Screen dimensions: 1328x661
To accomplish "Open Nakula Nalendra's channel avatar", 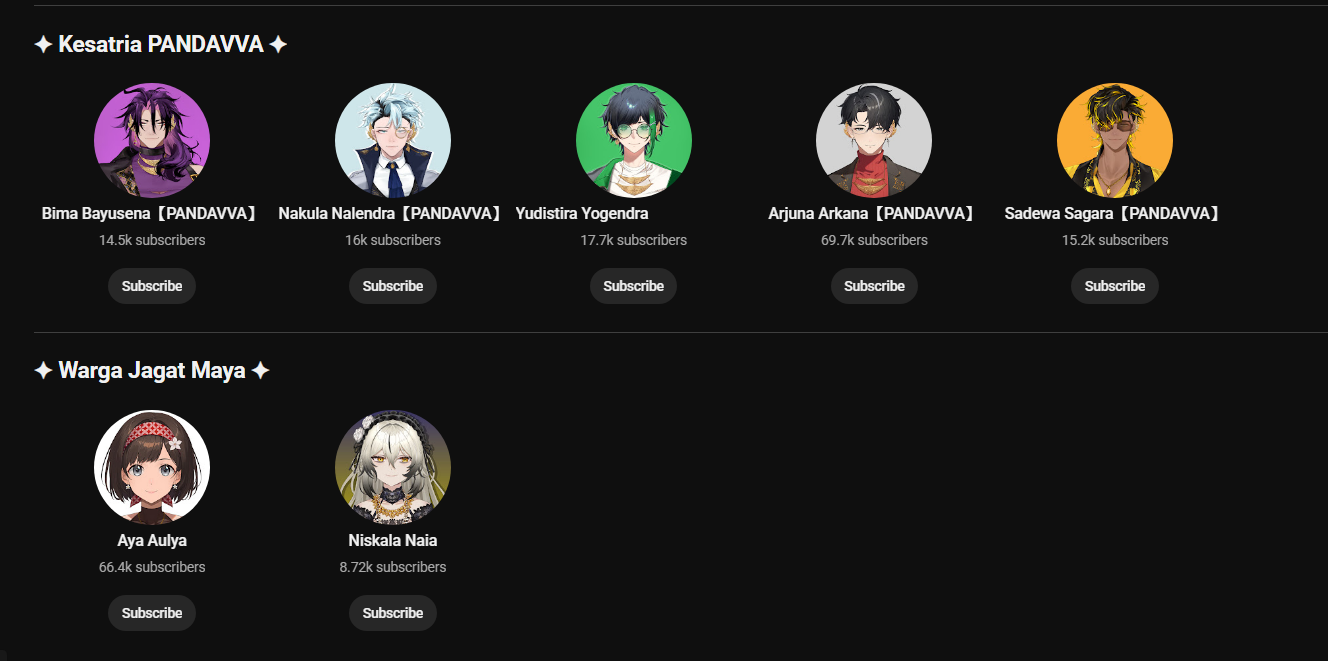I will pos(393,141).
